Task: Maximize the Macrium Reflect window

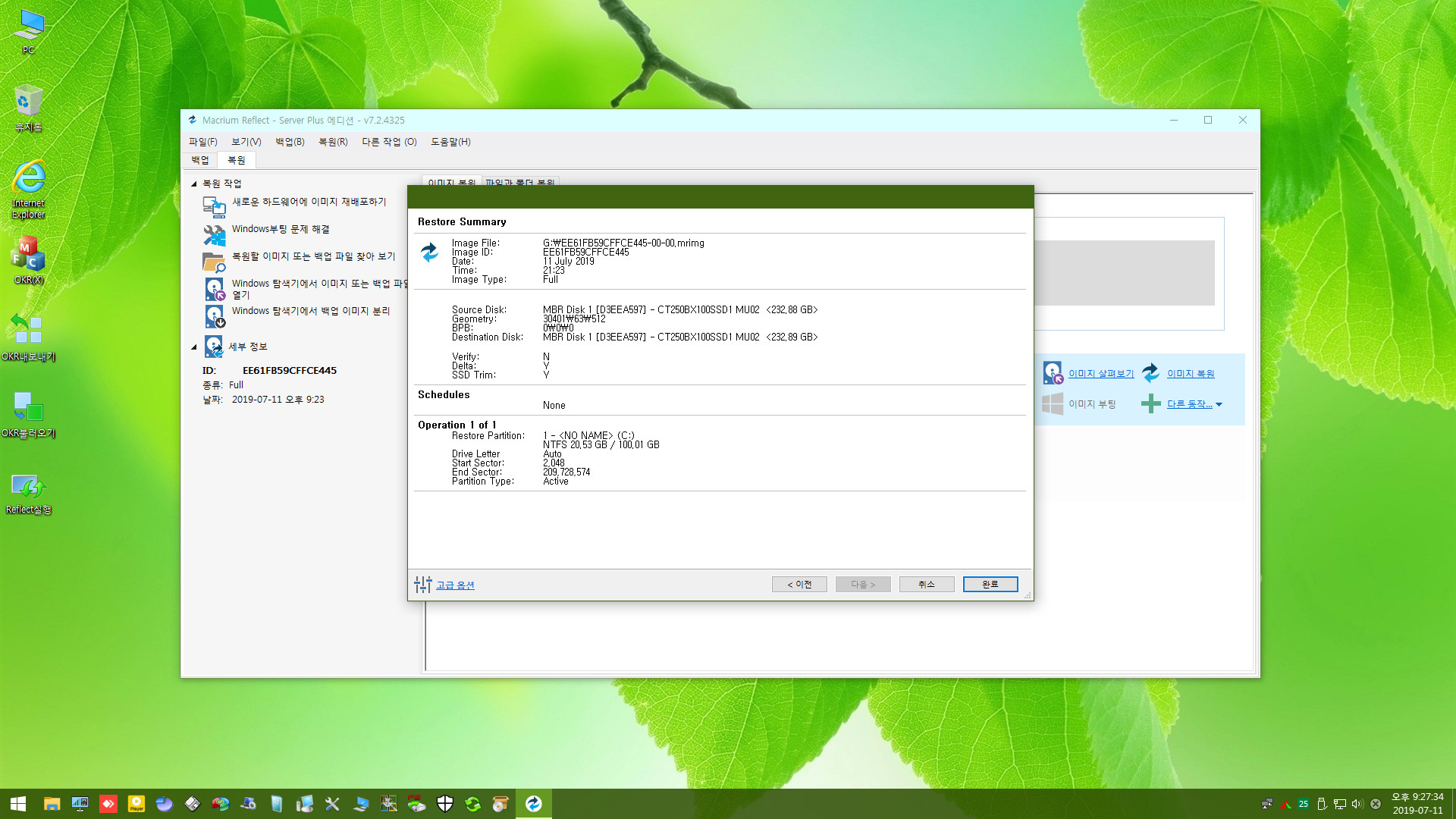Action: (x=1208, y=120)
